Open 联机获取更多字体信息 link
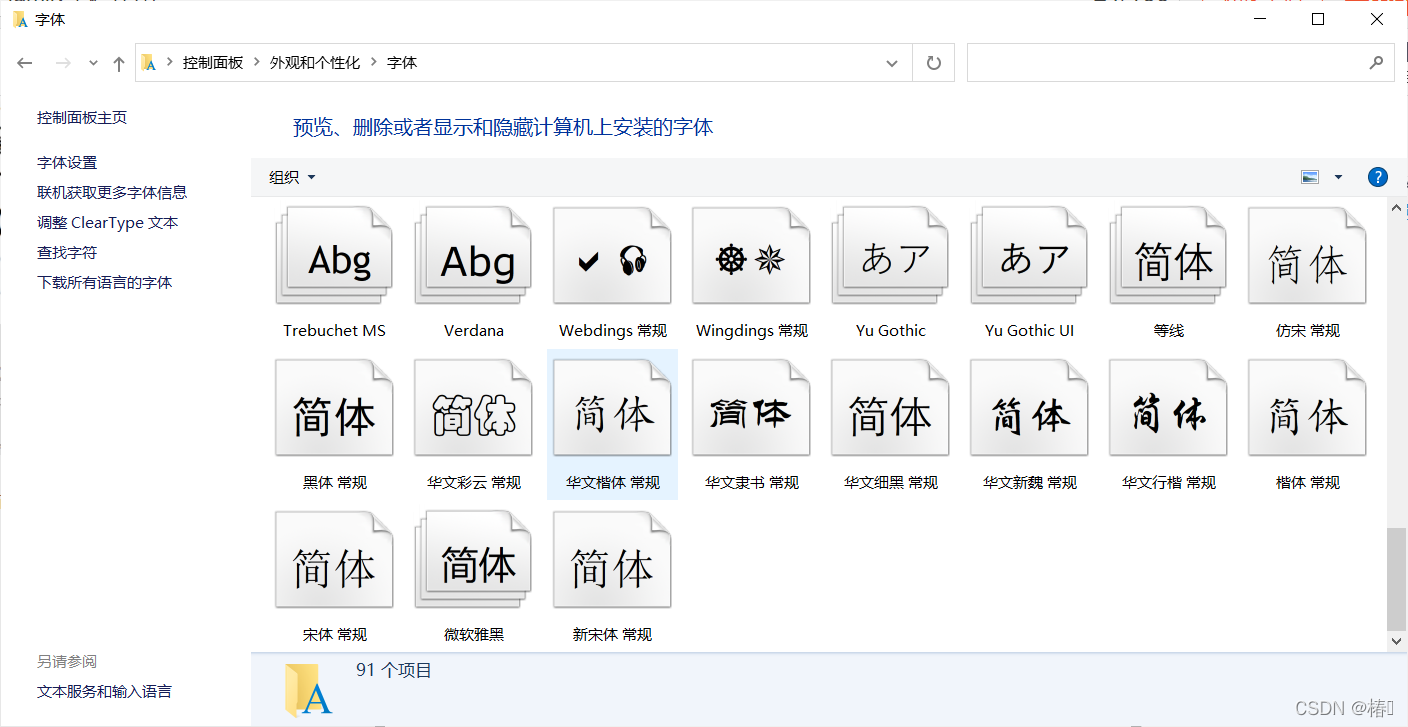Viewport: 1408px width, 727px height. pos(112,192)
